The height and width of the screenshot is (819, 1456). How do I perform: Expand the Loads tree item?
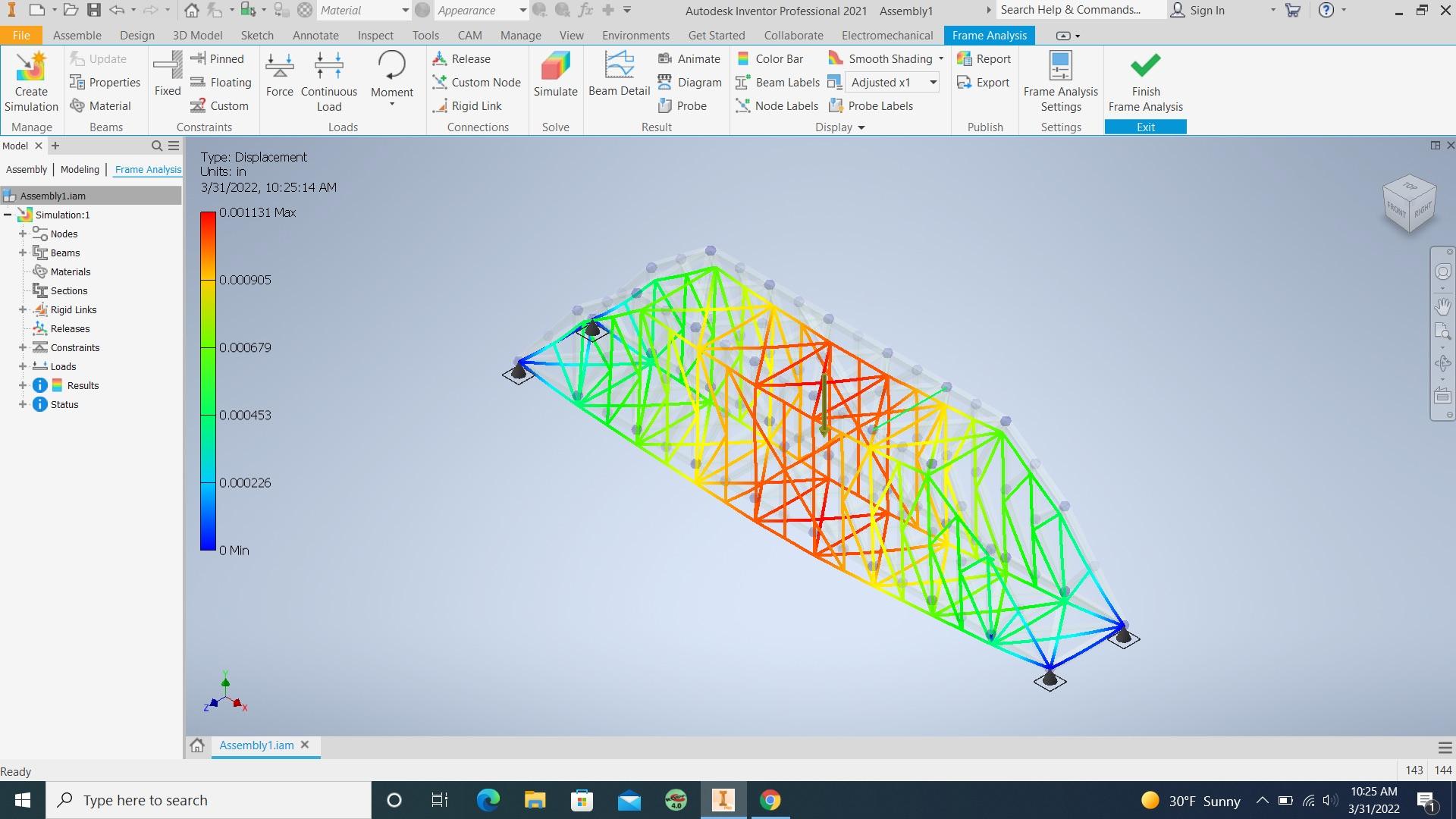(23, 366)
